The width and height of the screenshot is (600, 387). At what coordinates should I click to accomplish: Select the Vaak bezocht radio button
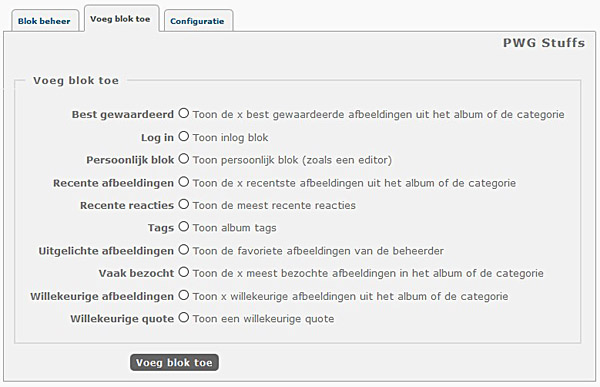pyautogui.click(x=184, y=272)
